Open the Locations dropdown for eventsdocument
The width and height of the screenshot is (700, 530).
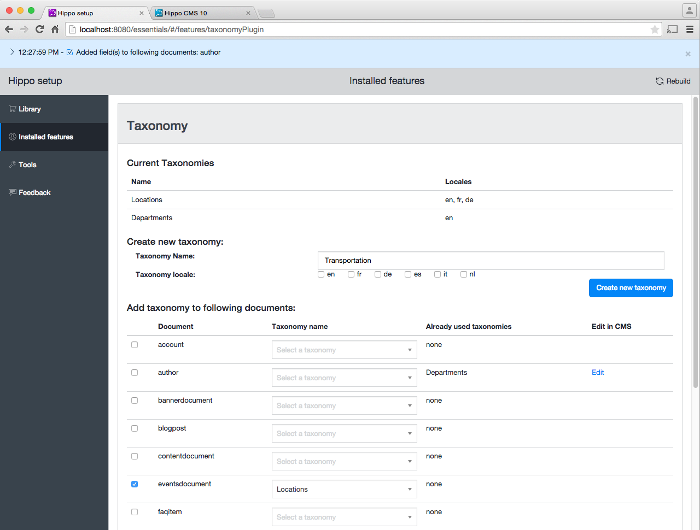(x=344, y=489)
